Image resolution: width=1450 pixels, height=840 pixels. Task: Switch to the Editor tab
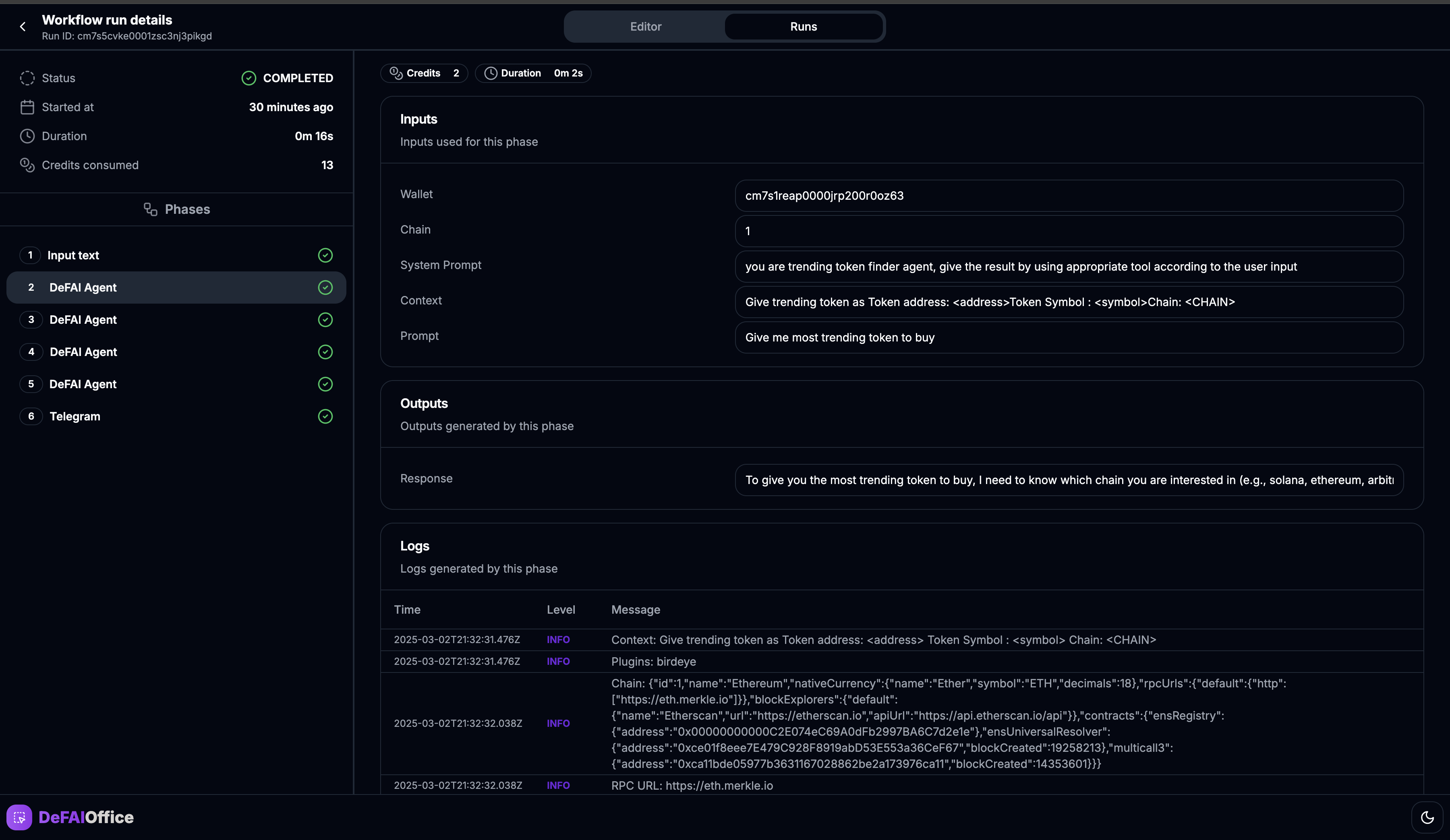645,27
